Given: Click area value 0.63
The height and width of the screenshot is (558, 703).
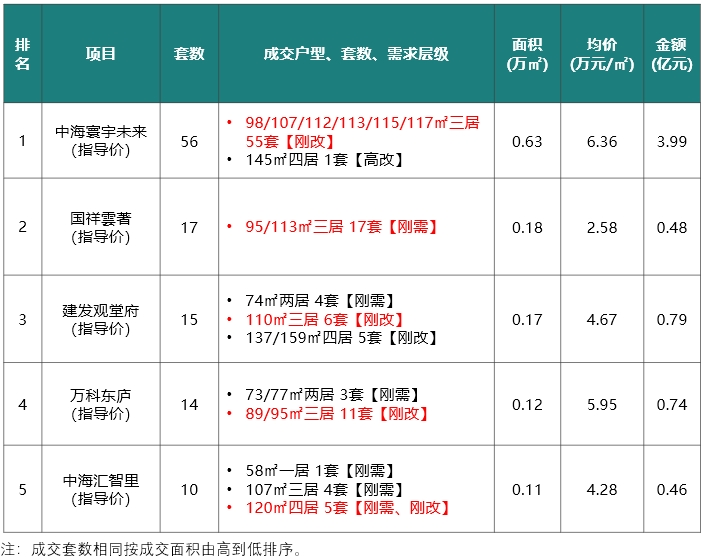Looking at the screenshot, I should (527, 142).
